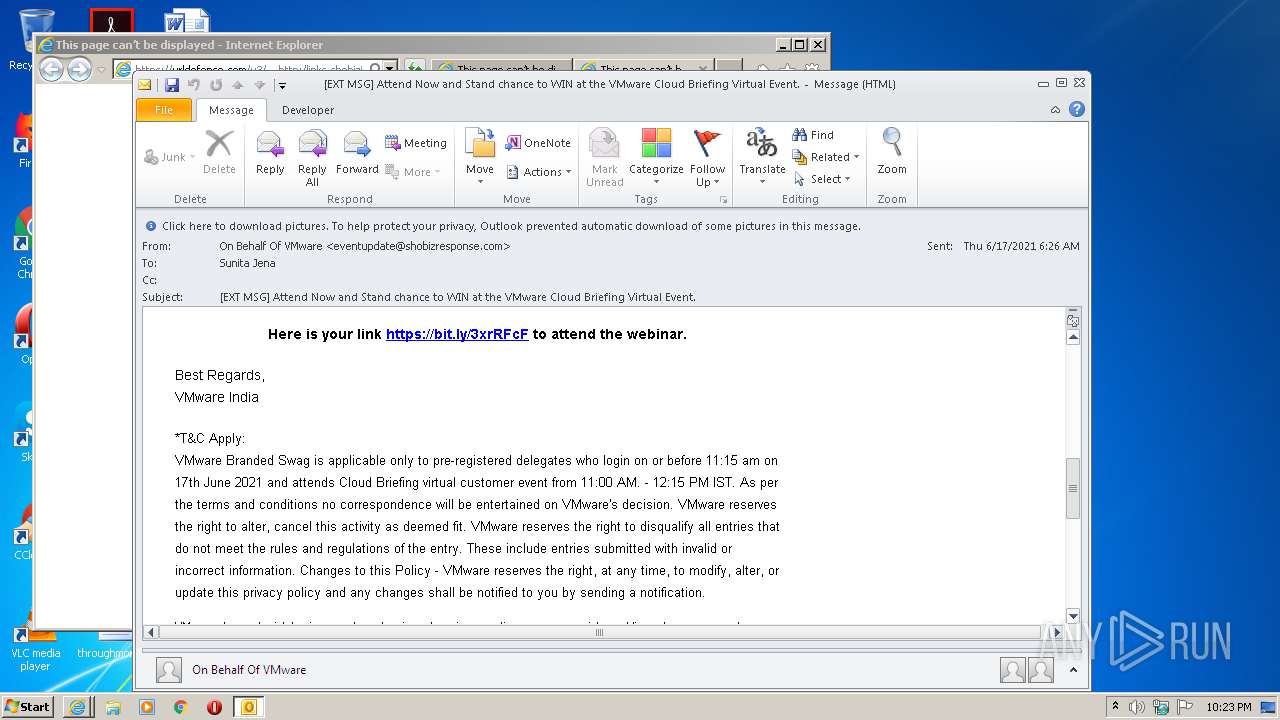The image size is (1280, 720).
Task: Open the Categorize color menu
Action: 656,158
